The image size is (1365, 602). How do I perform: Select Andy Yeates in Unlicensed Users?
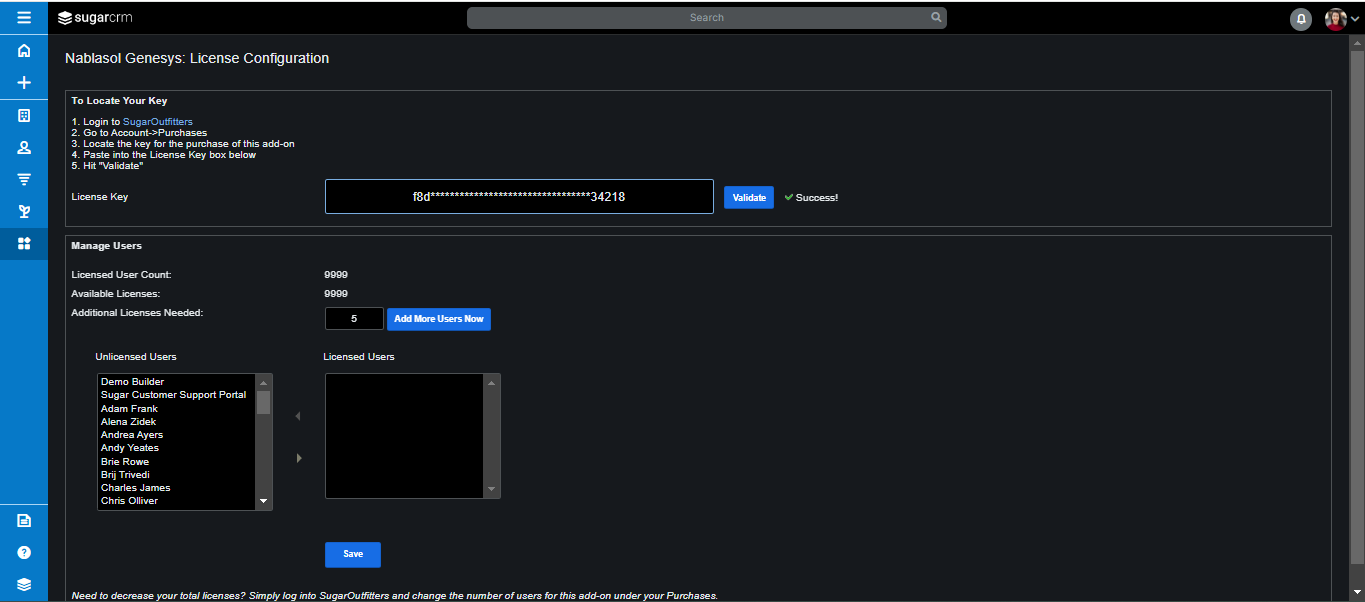(177, 448)
